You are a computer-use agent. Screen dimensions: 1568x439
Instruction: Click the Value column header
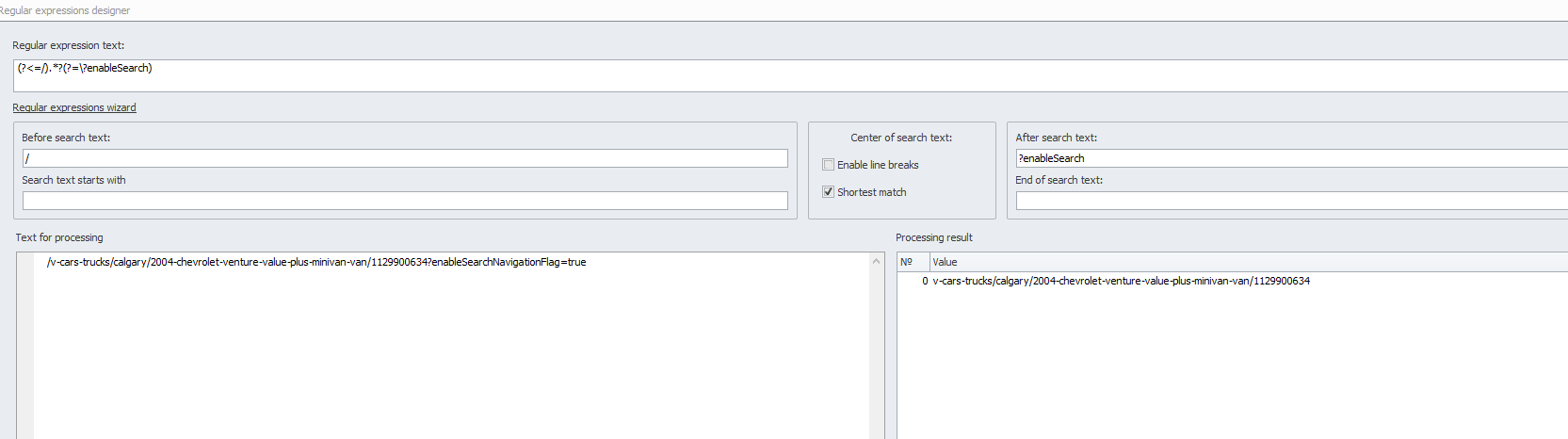coord(1249,262)
